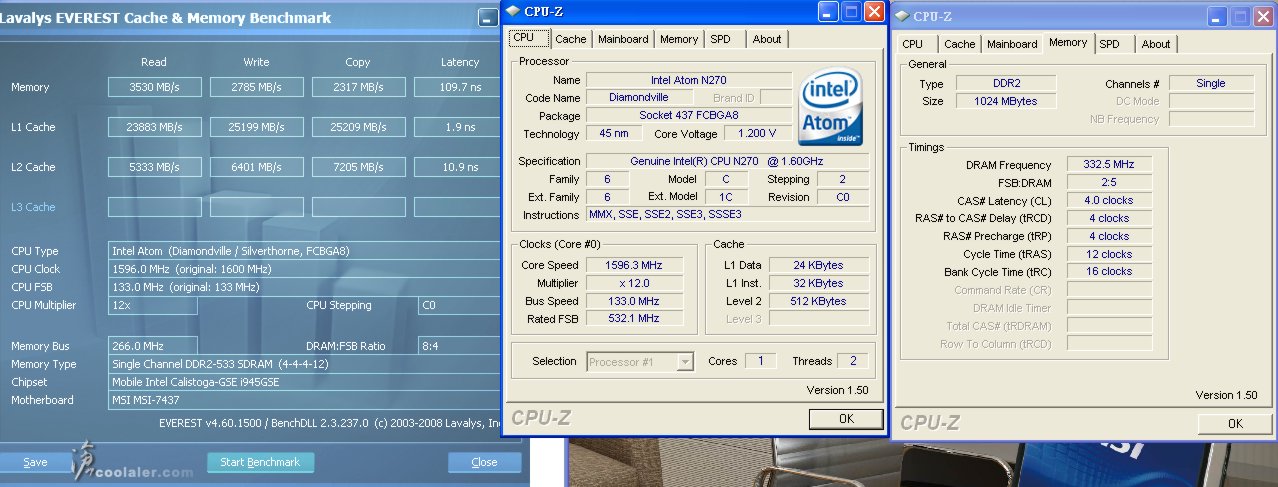Screen dimensions: 1278x487
Task: Click Core Voltage 1.200 V field
Action: click(758, 133)
